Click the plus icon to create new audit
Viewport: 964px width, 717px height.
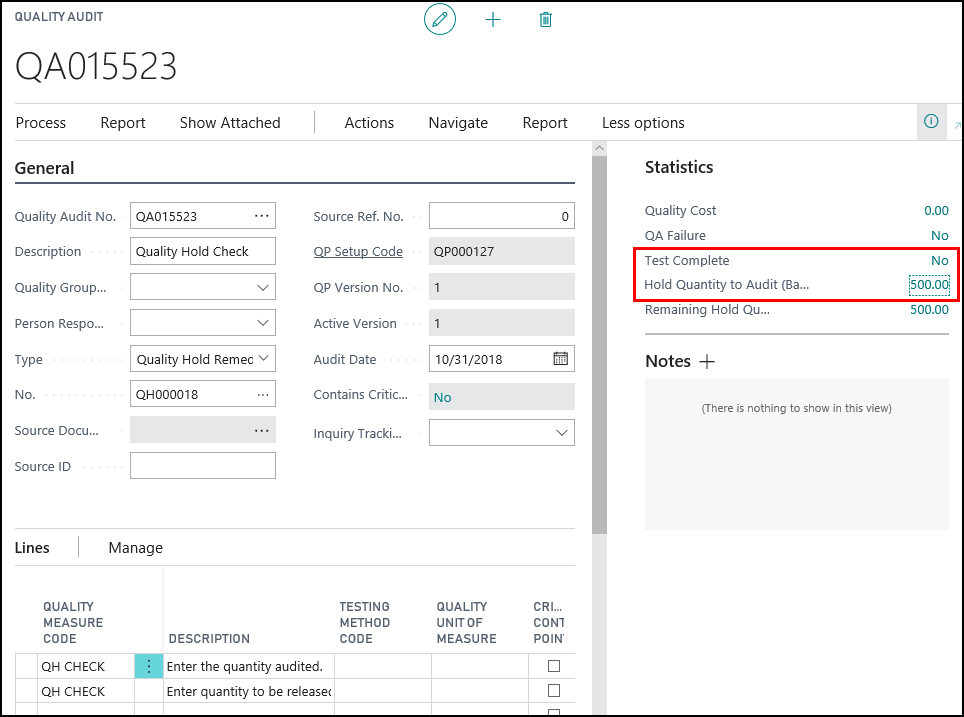coord(493,19)
